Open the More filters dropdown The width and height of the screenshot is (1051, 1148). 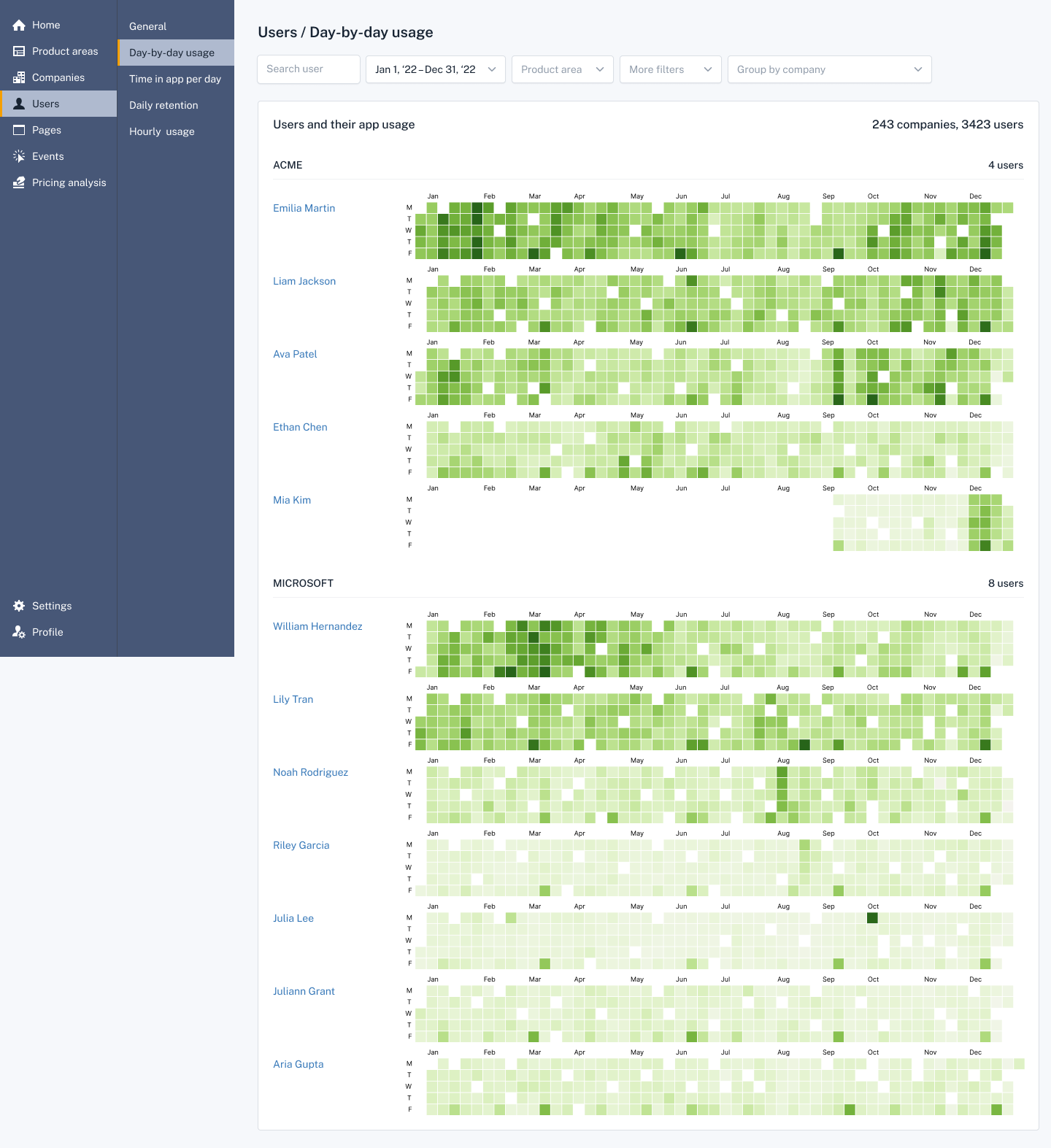[x=670, y=70]
